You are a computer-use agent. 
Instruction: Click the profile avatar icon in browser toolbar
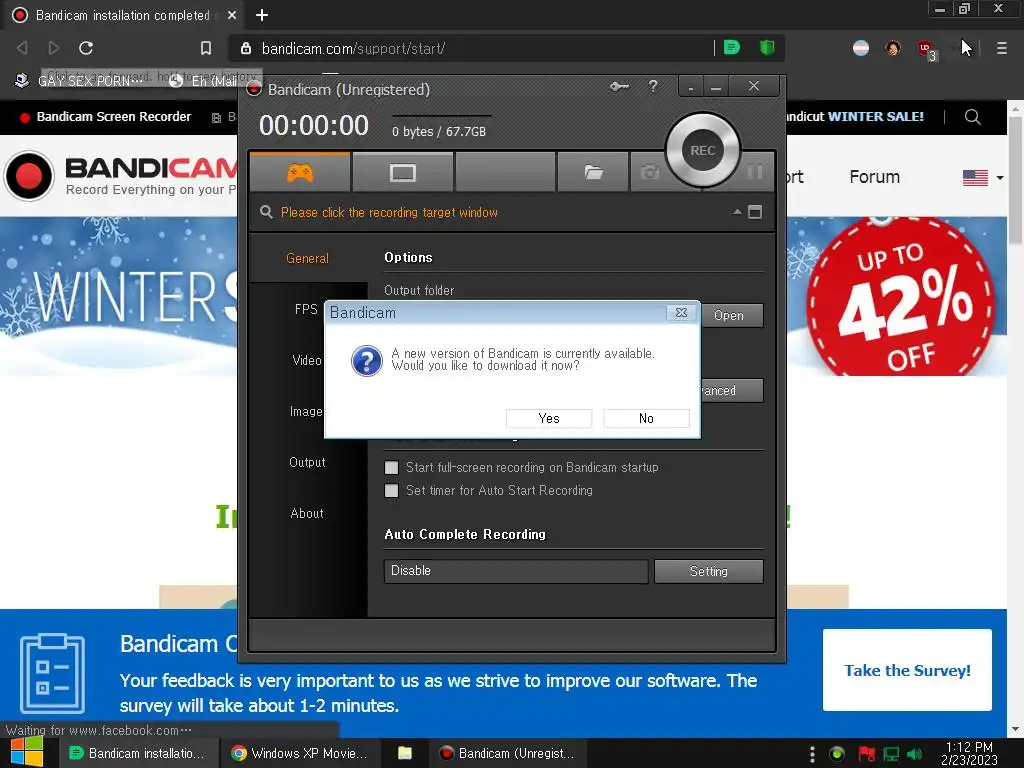tap(893, 48)
